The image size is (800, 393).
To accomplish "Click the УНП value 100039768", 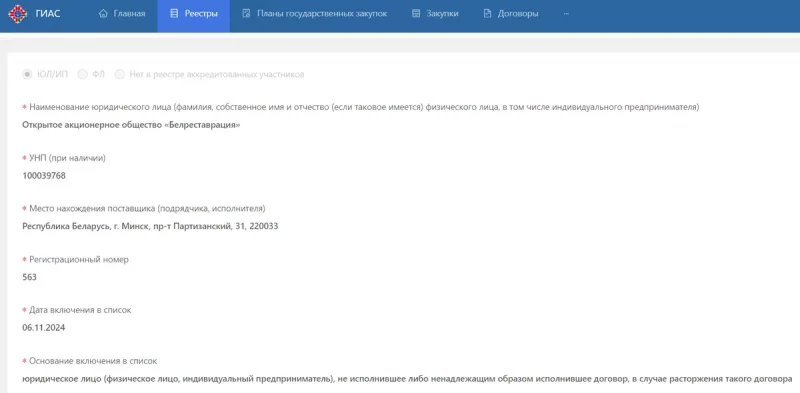I will [x=44, y=176].
